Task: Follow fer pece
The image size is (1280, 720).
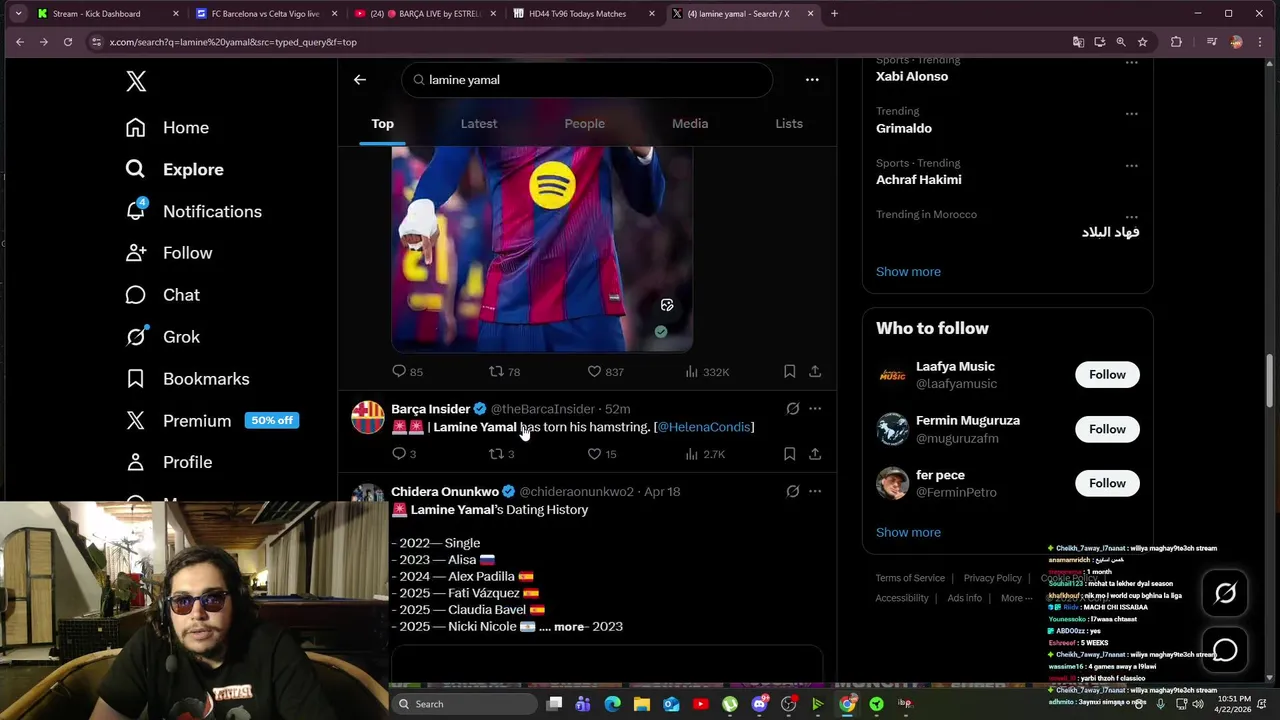Action: tap(1107, 483)
